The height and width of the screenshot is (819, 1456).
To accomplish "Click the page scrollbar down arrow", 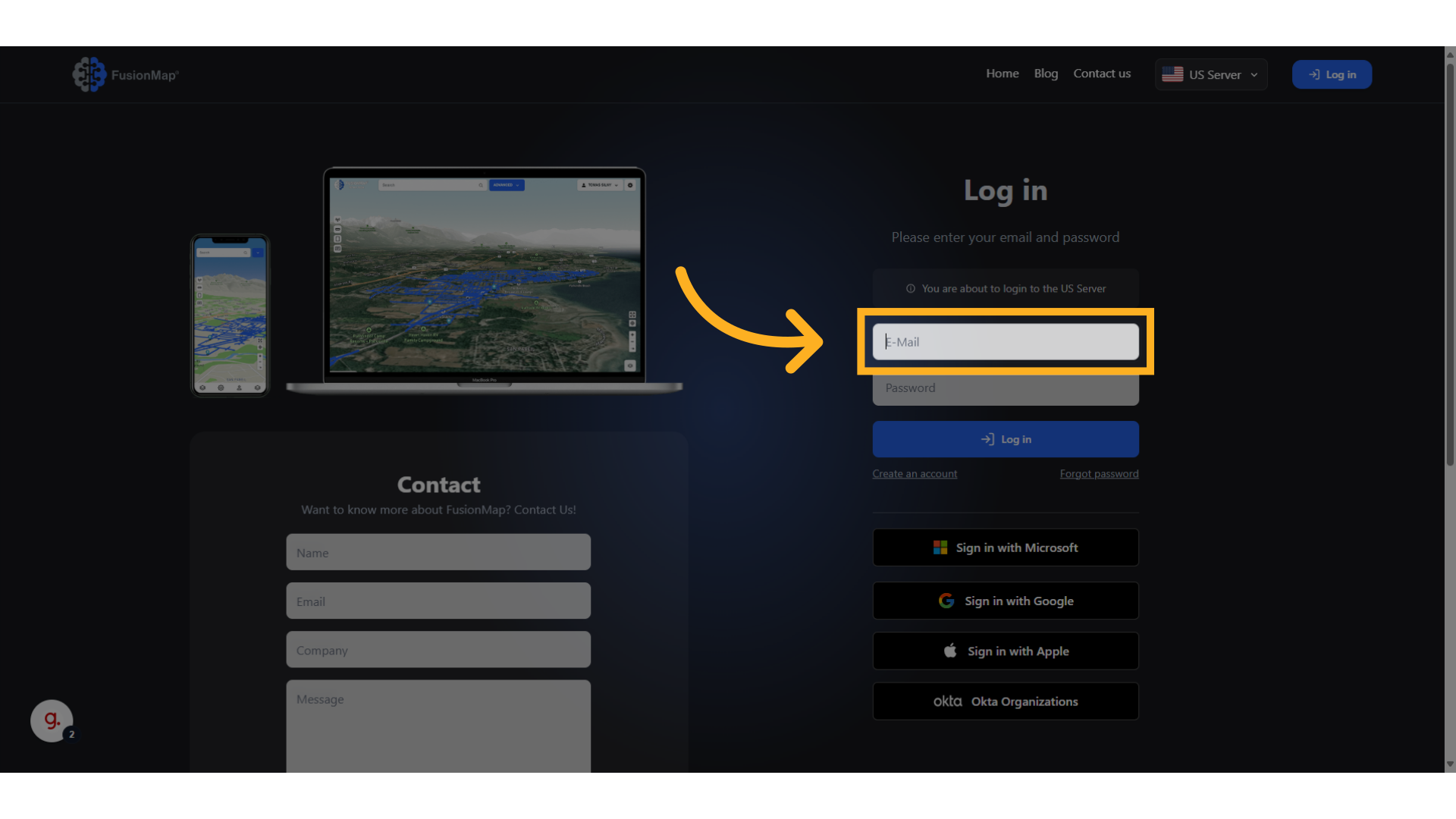I will [x=1450, y=764].
